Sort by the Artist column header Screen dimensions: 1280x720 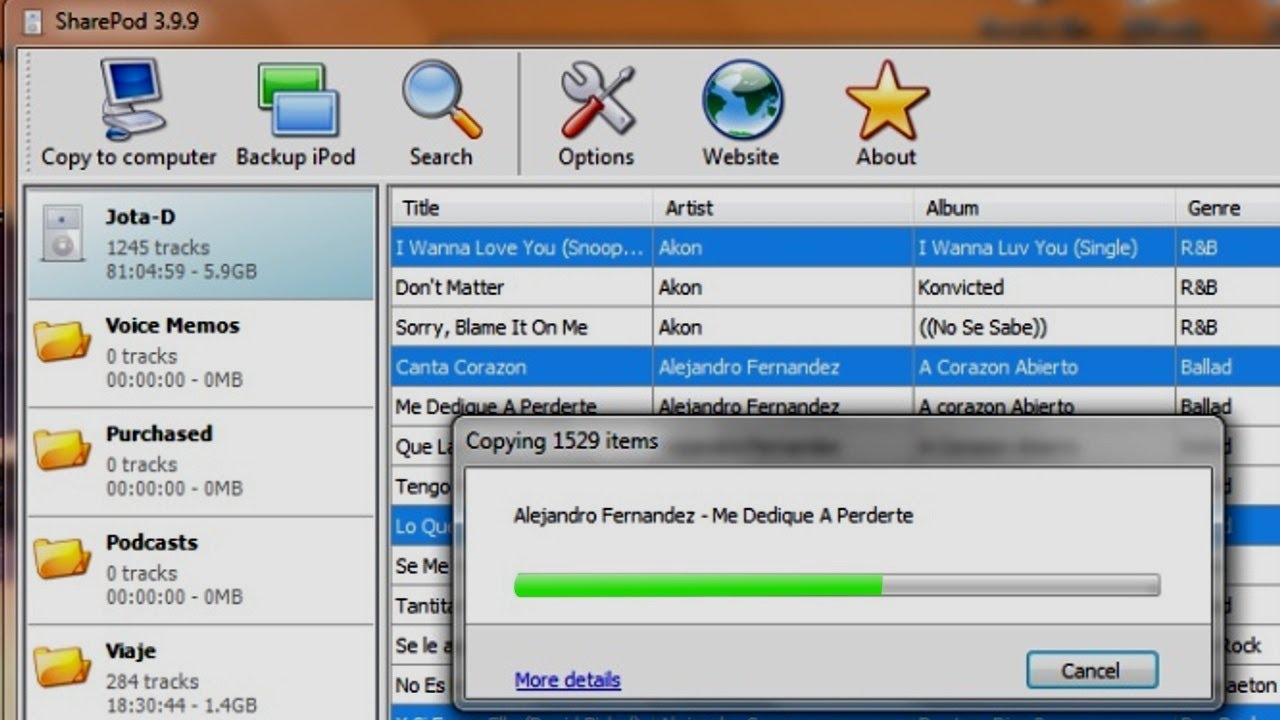point(782,208)
